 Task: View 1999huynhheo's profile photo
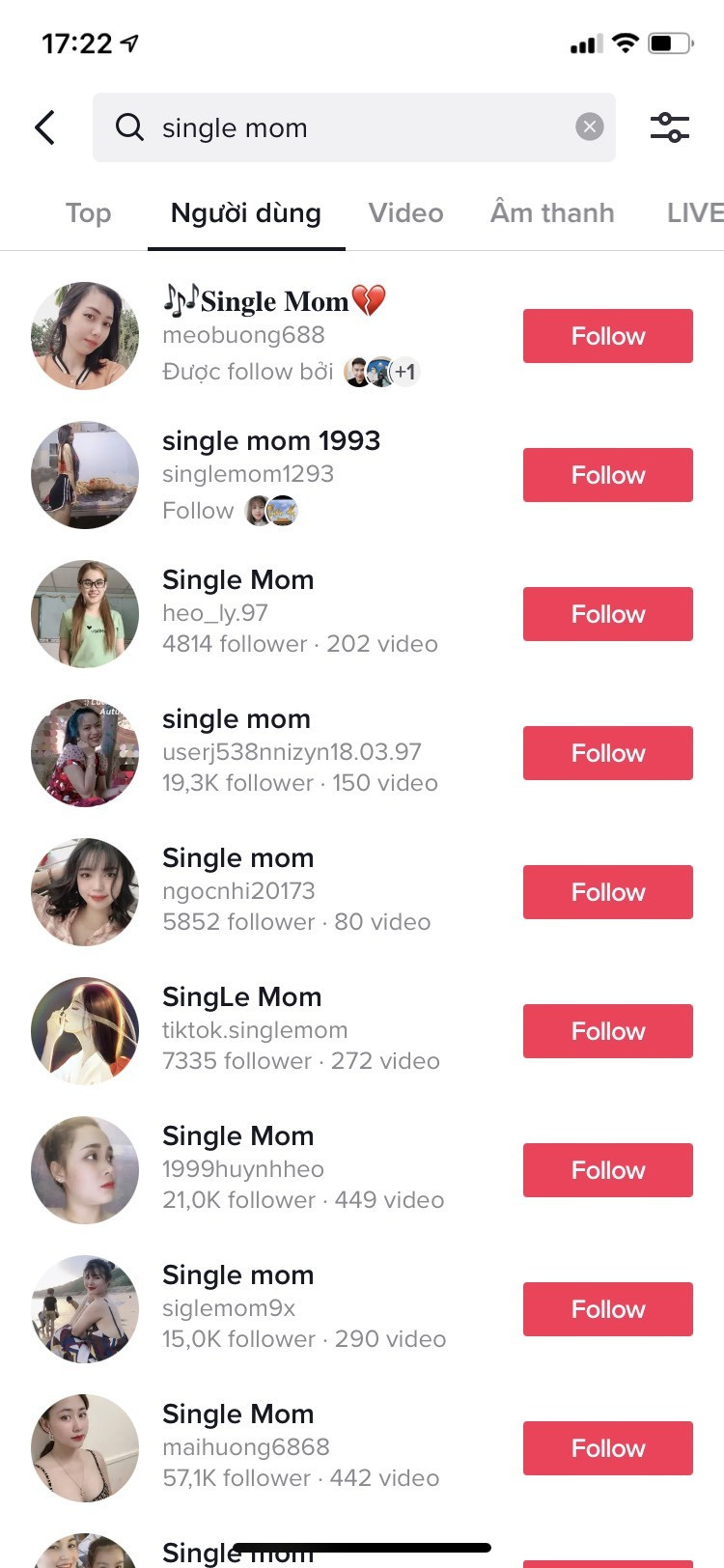tap(85, 1170)
